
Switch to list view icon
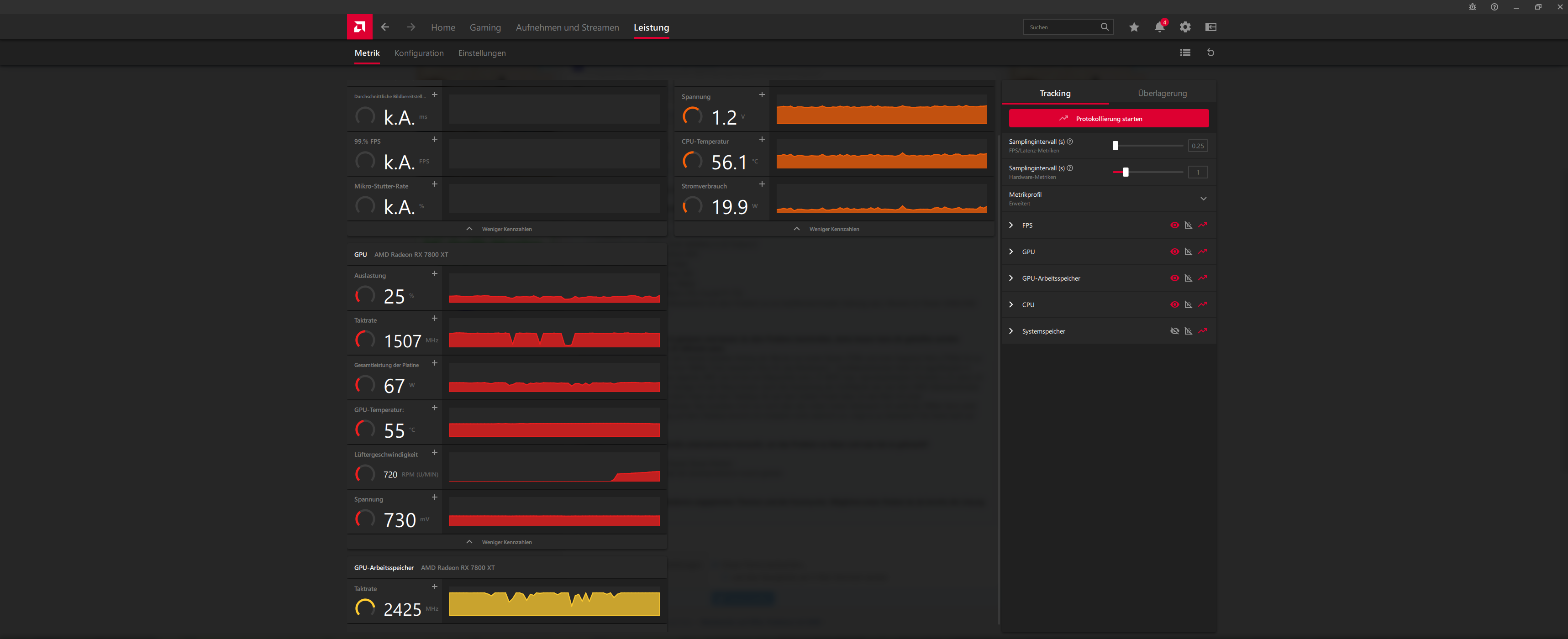click(x=1184, y=53)
